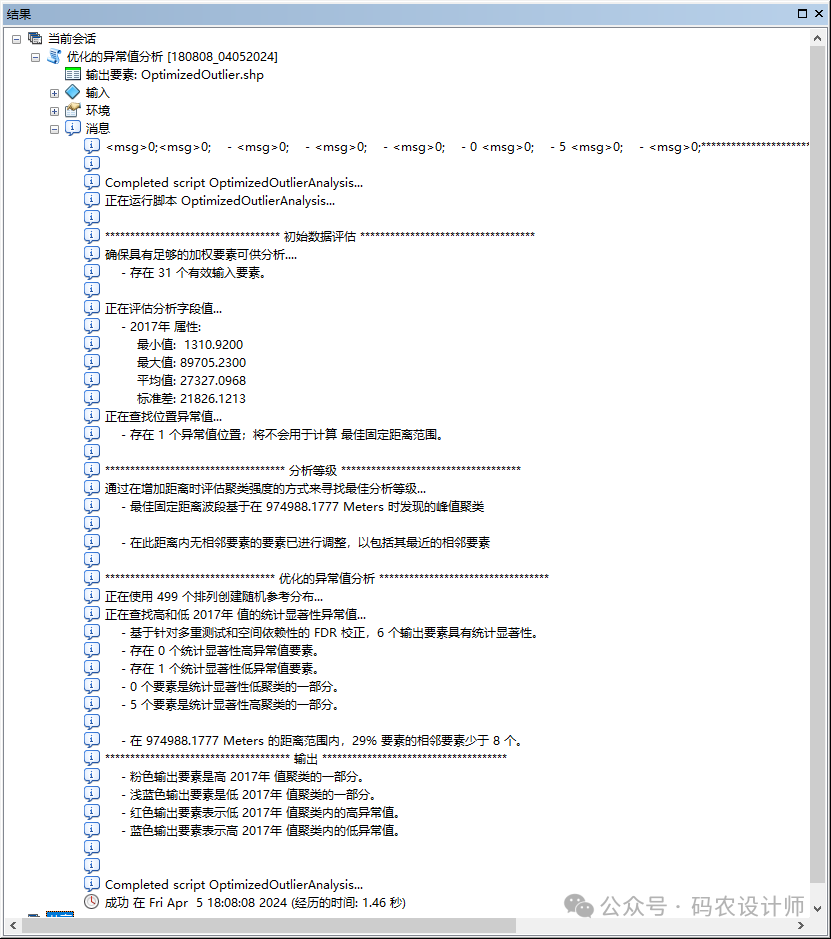
Task: Click the blue diamond 输入 icon
Action: coord(72,92)
